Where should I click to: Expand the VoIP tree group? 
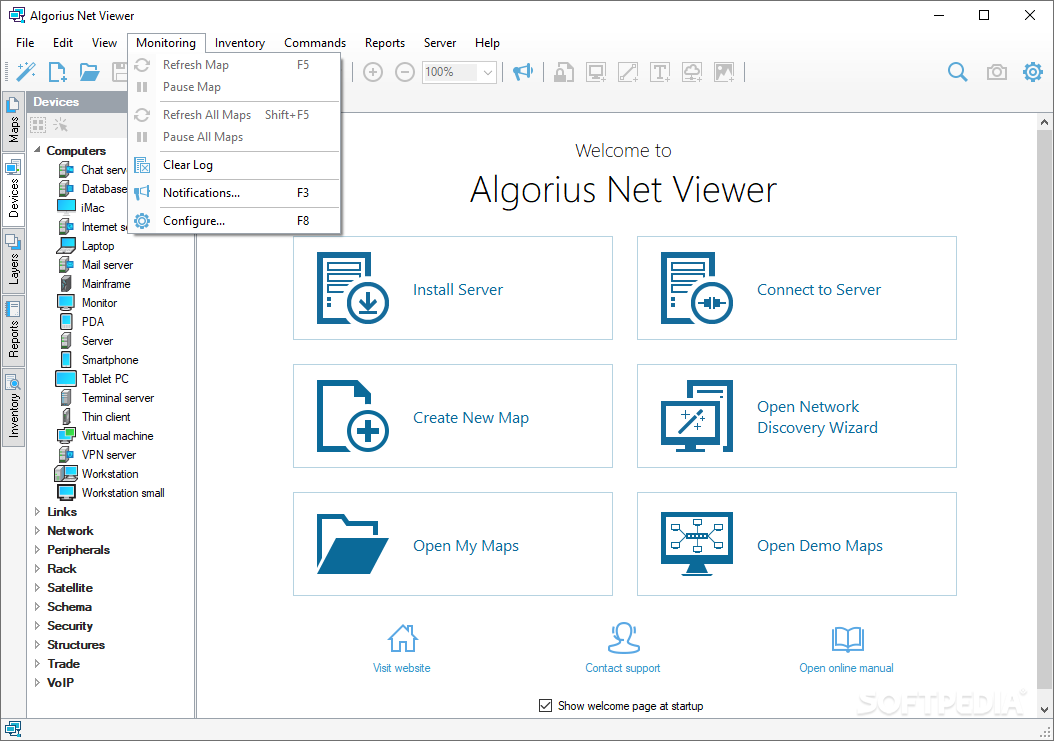pyautogui.click(x=37, y=682)
